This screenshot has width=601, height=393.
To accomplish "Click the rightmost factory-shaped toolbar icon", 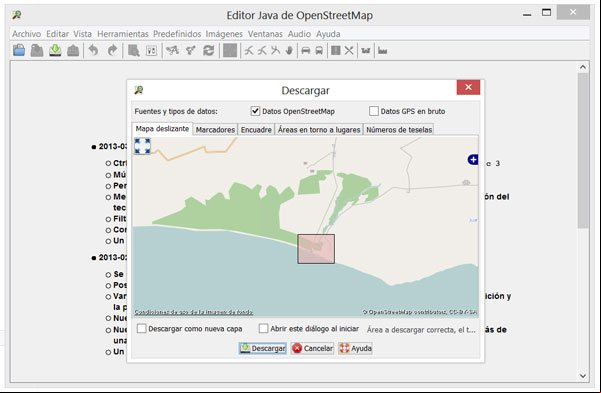I will (x=383, y=50).
